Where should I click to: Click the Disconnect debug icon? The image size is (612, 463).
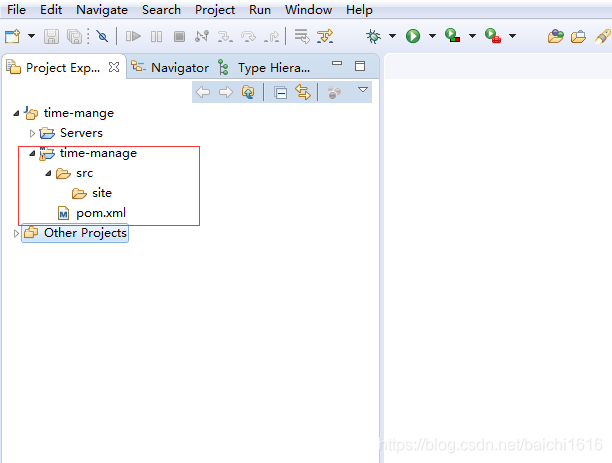coord(202,36)
